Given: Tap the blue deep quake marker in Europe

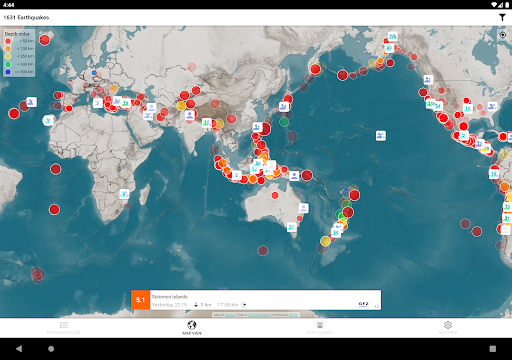Looking at the screenshot, I should coord(94,72).
